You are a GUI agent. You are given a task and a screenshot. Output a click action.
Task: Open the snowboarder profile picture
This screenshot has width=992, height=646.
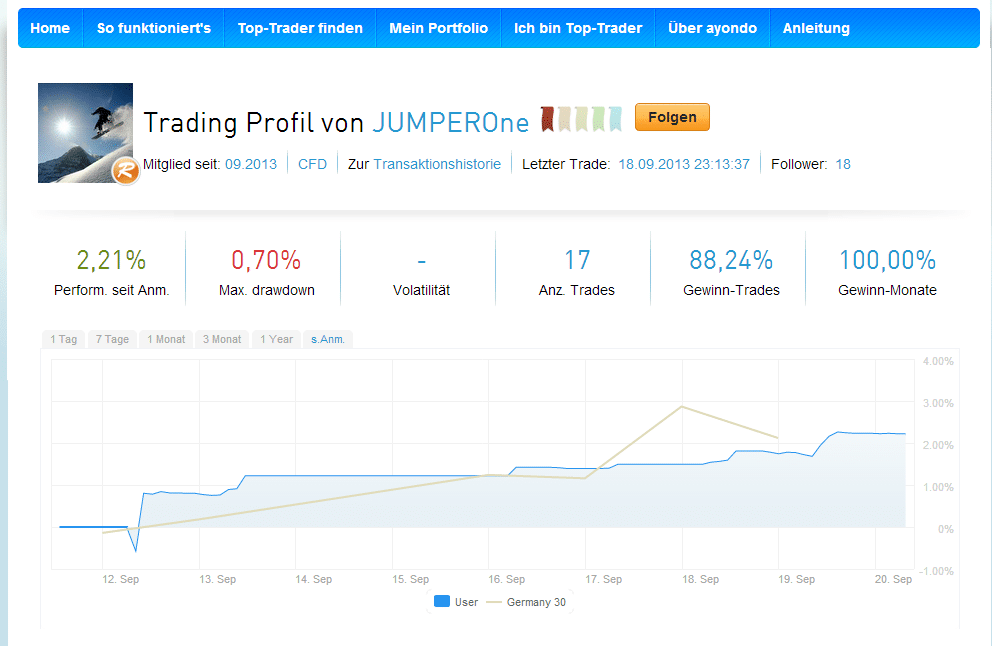point(85,132)
